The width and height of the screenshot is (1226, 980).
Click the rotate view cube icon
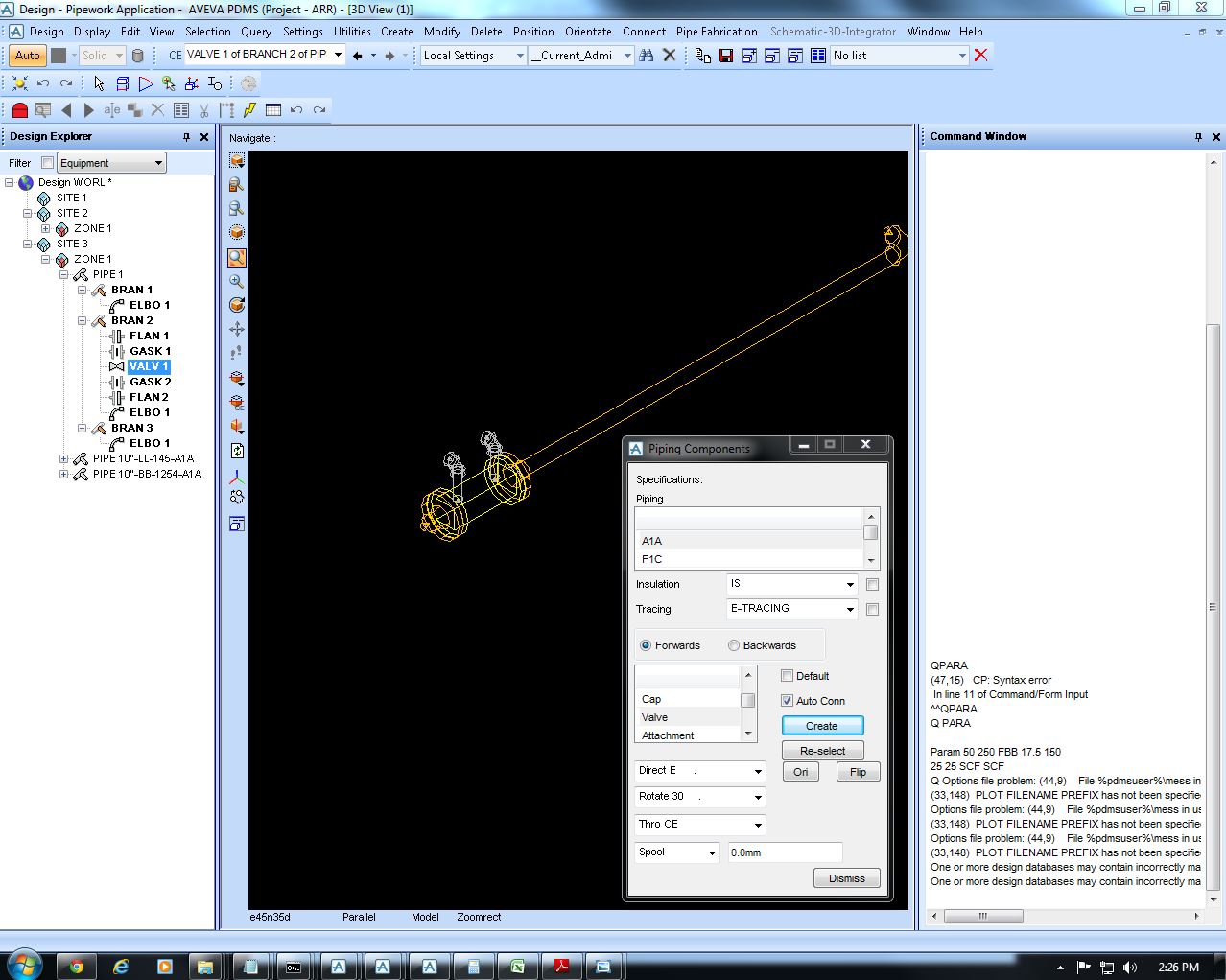tap(237, 305)
